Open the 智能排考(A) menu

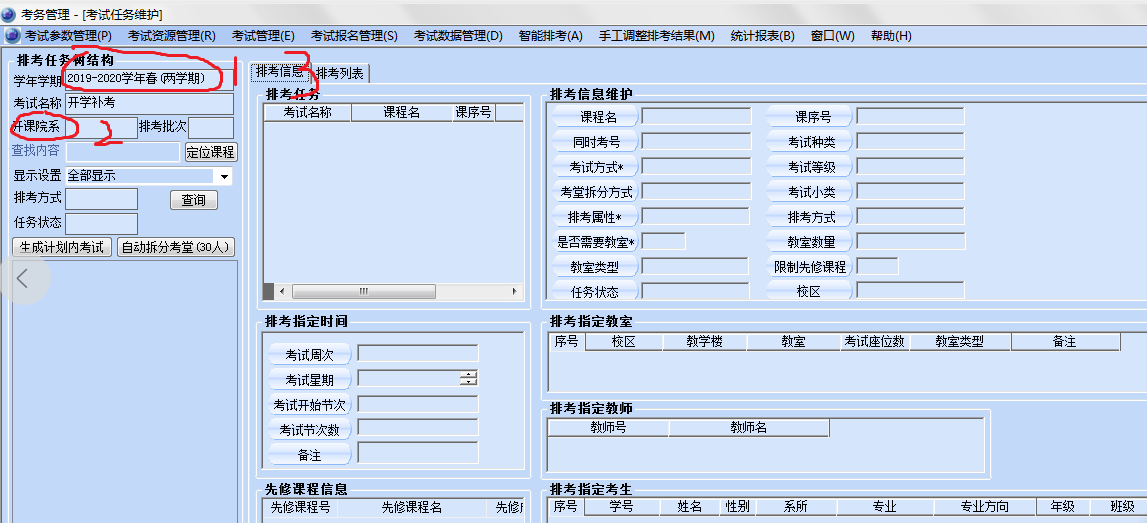click(550, 35)
